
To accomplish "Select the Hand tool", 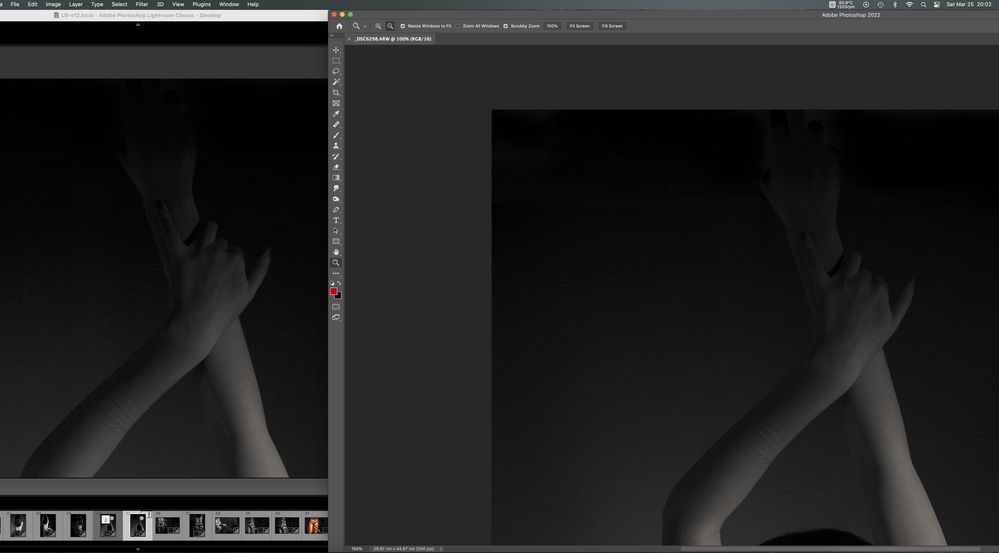I will click(x=336, y=252).
